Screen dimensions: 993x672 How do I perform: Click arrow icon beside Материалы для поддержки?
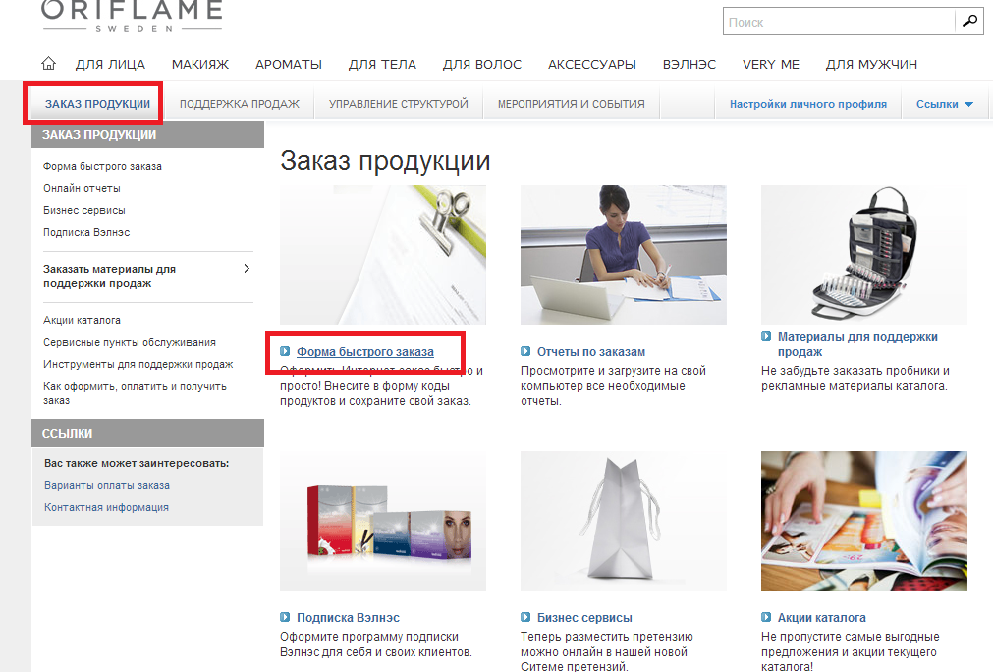point(766,336)
